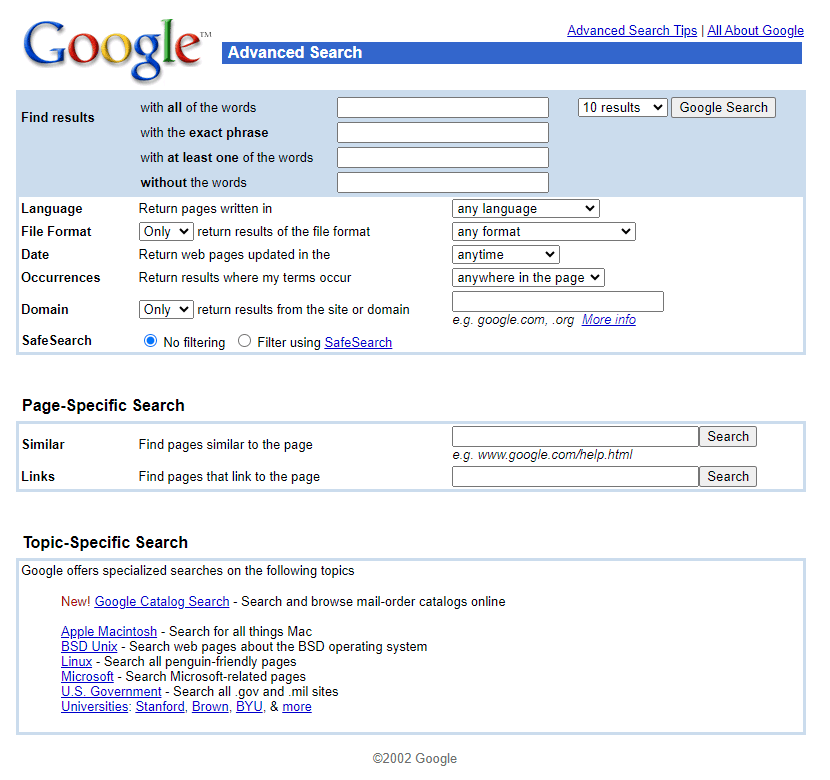Select the No filtering radio button
Image resolution: width=830 pixels, height=780 pixels.
[x=150, y=341]
